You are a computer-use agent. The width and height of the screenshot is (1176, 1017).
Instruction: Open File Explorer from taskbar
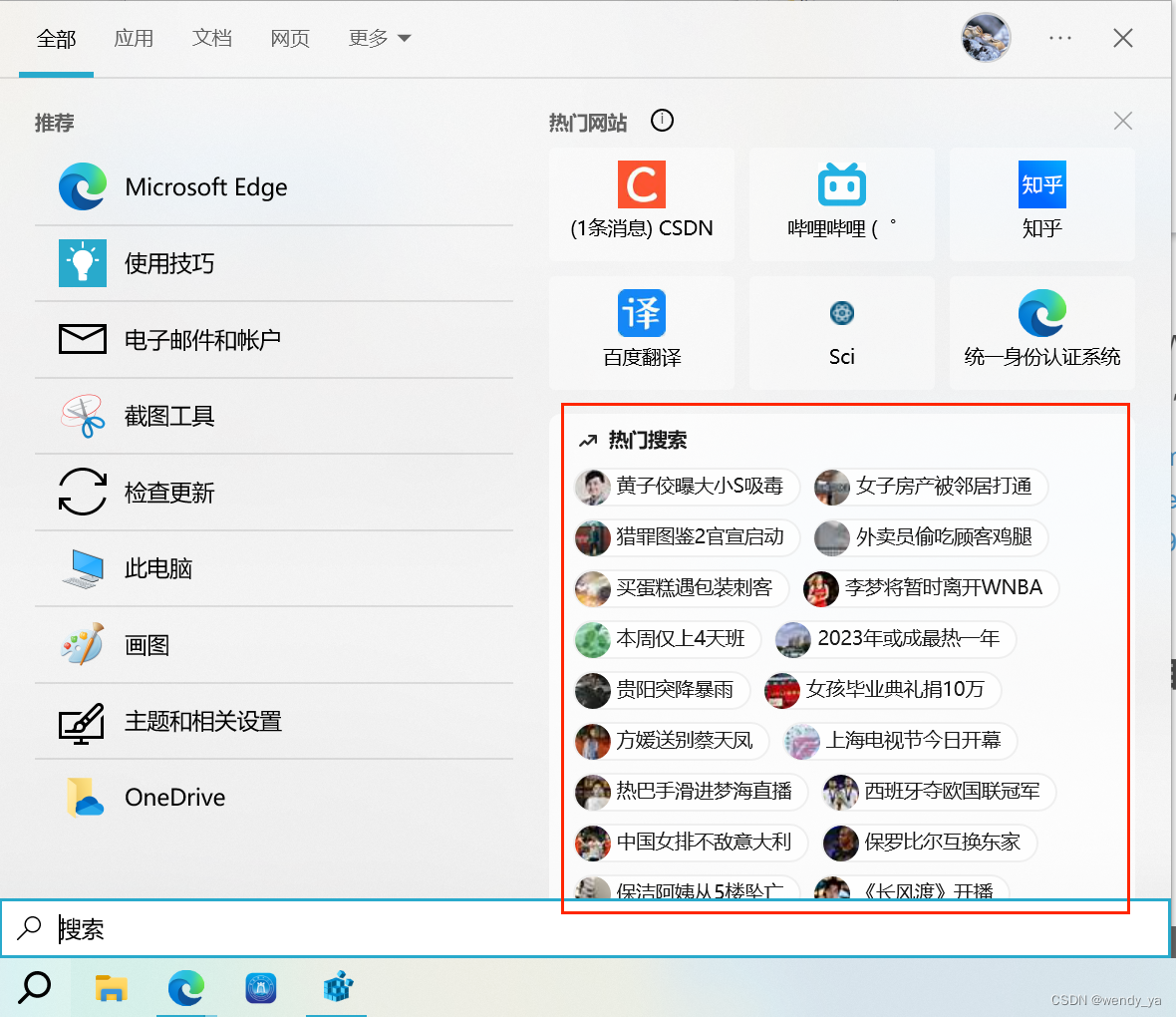pos(111,988)
